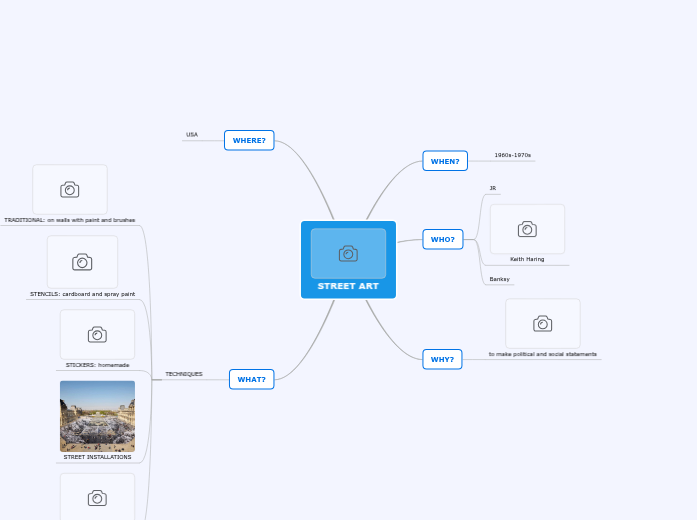This screenshot has width=697, height=520.
Task: Click the Keith Haring label text
Action: pyautogui.click(x=527, y=259)
